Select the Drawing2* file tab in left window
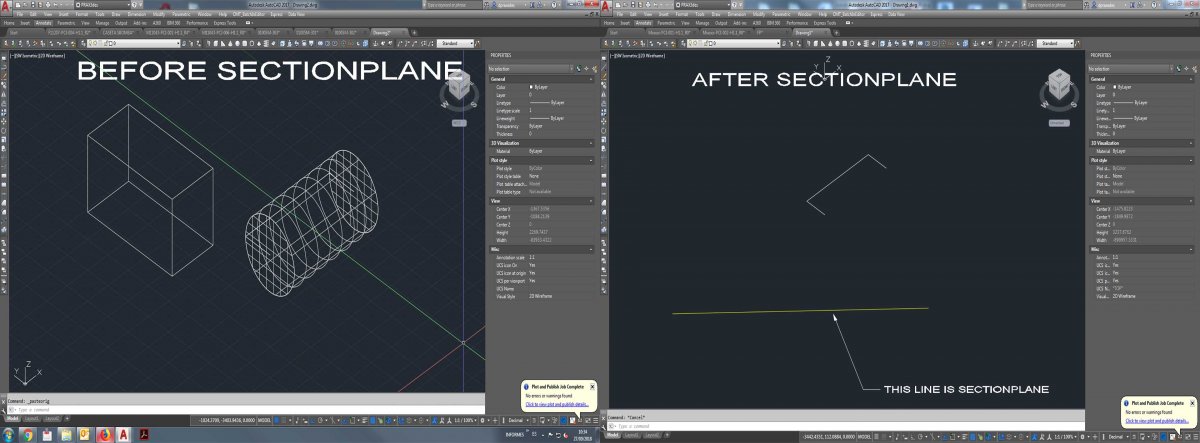Image resolution: width=1200 pixels, height=443 pixels. (x=385, y=32)
